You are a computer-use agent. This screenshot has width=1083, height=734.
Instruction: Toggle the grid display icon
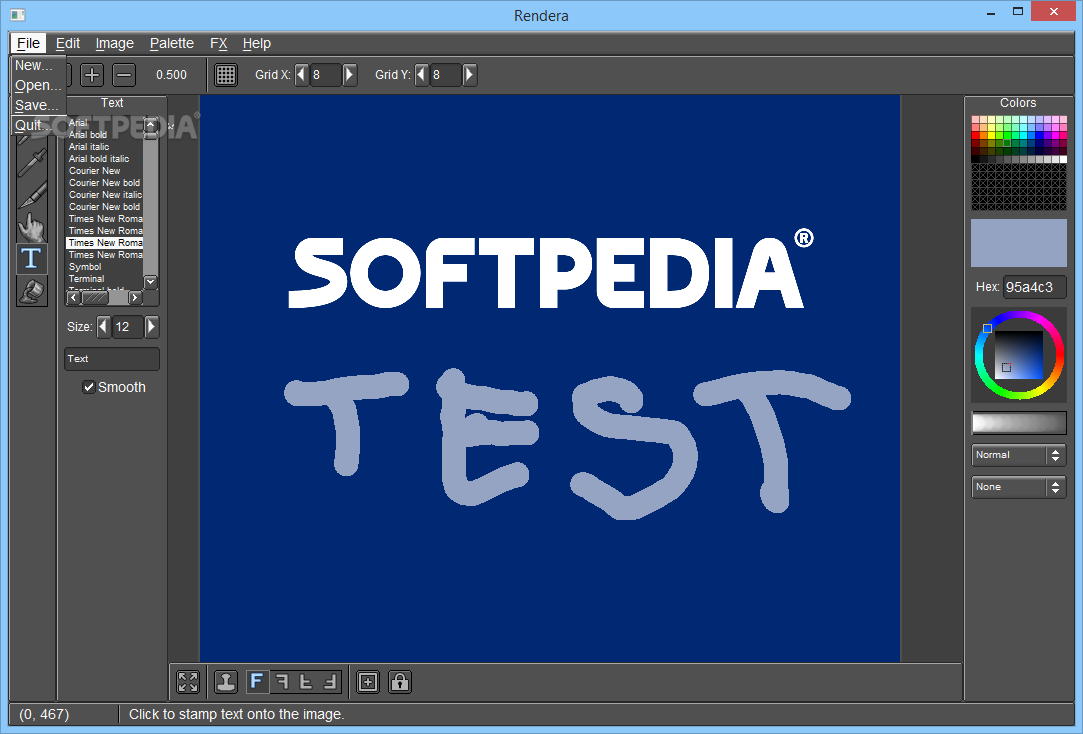(x=226, y=75)
